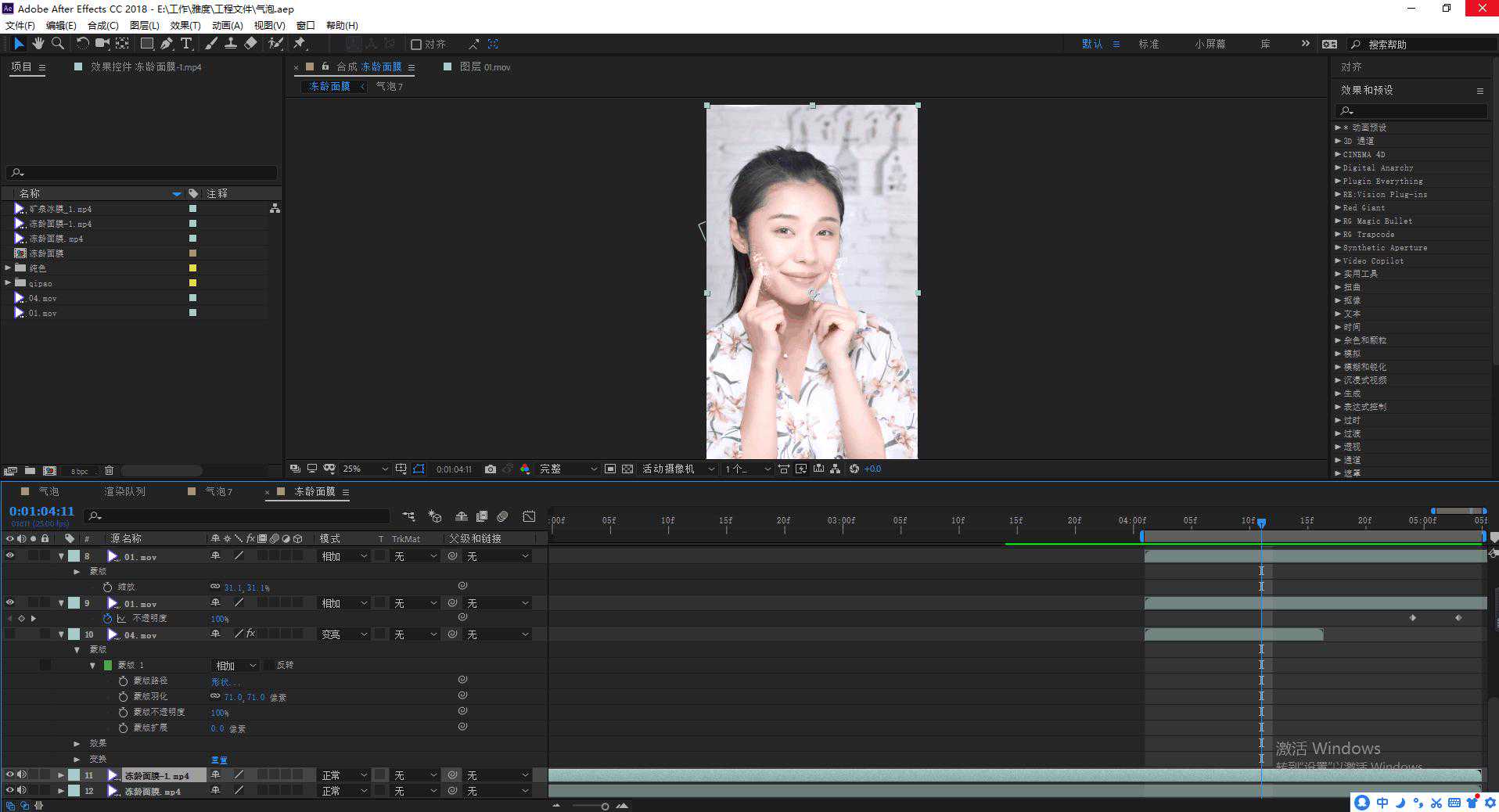Switch to the 渲染队列 tab
The height and width of the screenshot is (812, 1499).
[124, 491]
